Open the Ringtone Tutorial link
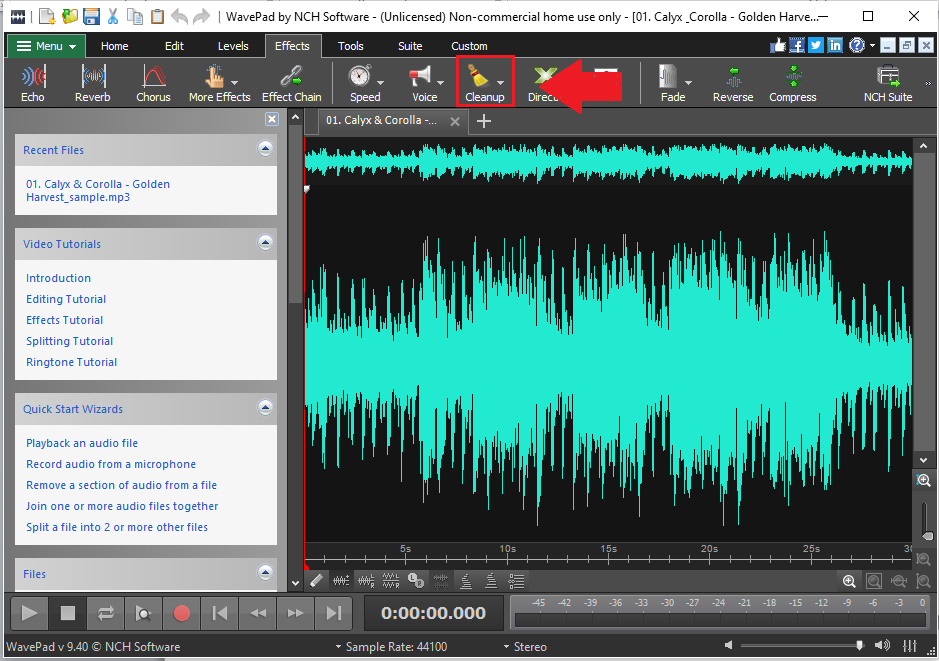Screen dimensions: 939x661 click(71, 362)
